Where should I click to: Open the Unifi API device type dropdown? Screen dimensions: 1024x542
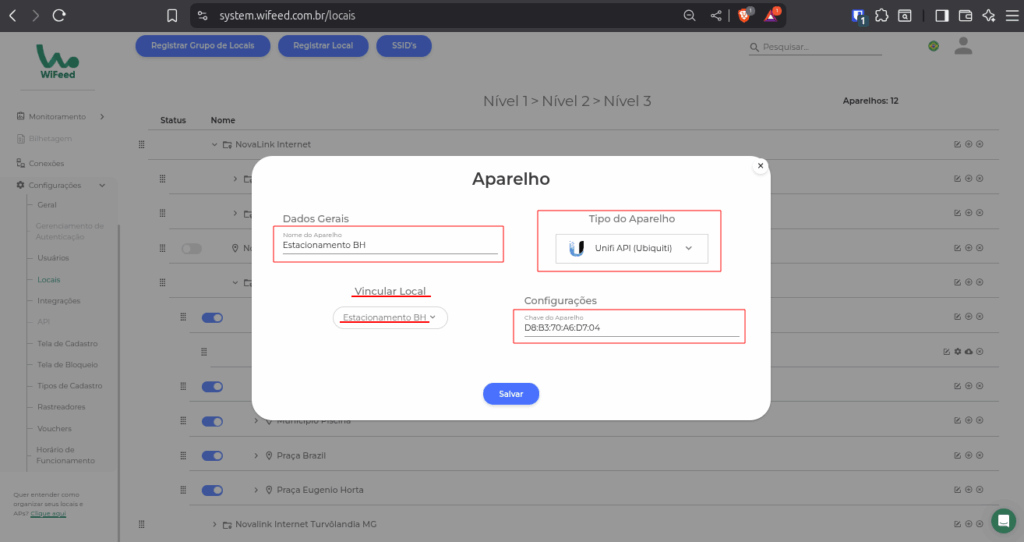631,248
